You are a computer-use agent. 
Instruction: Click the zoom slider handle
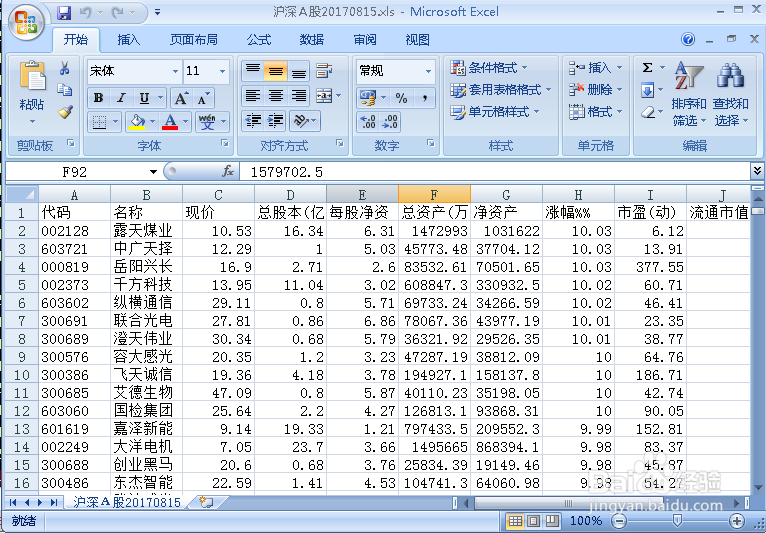click(x=677, y=521)
